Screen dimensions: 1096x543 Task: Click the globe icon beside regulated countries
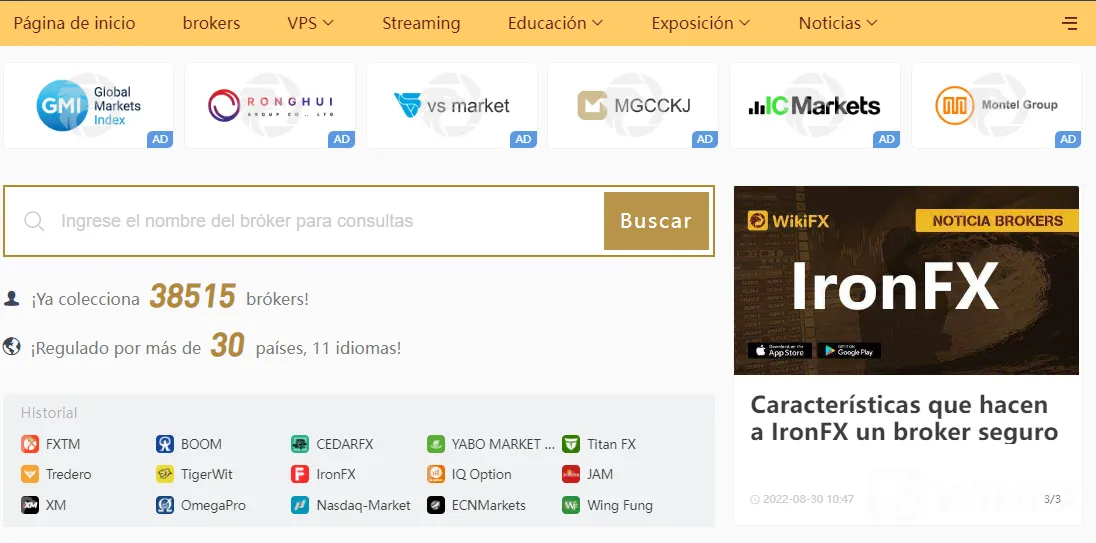pyautogui.click(x=11, y=346)
